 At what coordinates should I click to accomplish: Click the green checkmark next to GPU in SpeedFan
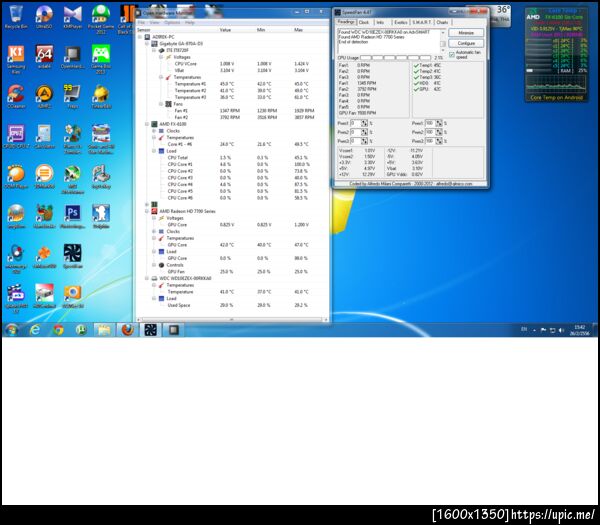pyautogui.click(x=416, y=89)
